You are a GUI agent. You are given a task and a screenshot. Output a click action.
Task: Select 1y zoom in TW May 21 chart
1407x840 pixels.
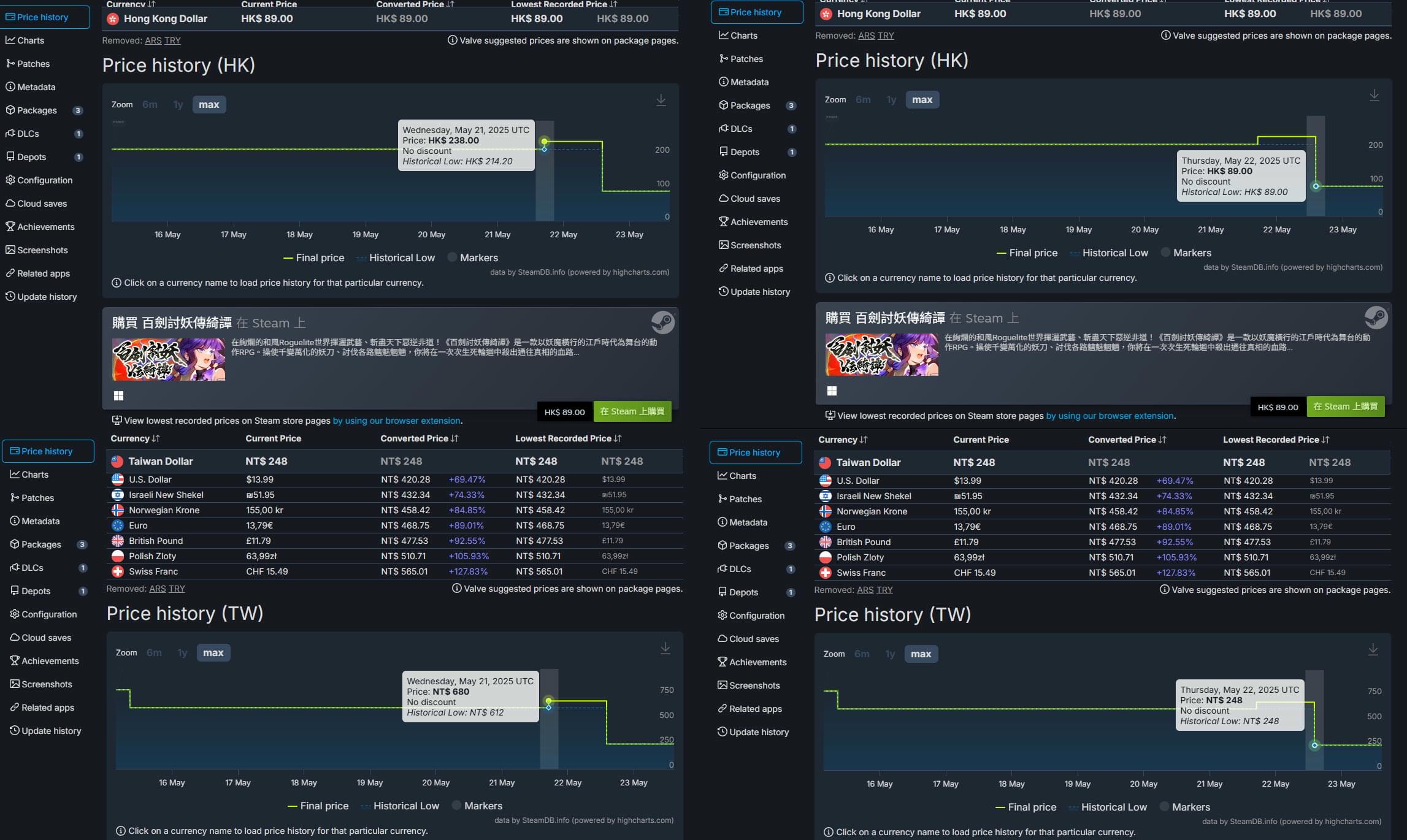click(x=182, y=653)
